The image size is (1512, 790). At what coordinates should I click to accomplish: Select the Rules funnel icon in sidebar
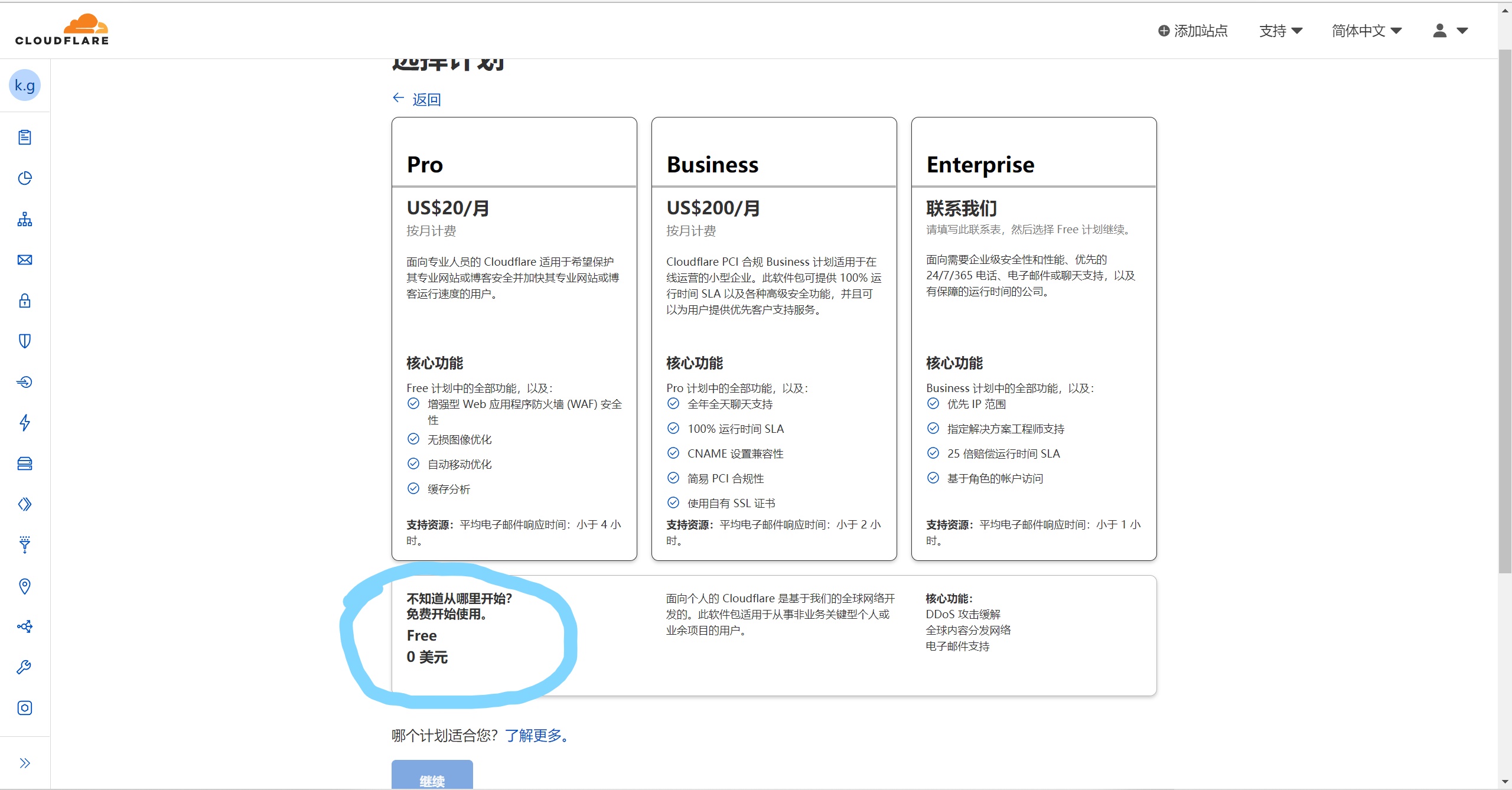[x=25, y=544]
